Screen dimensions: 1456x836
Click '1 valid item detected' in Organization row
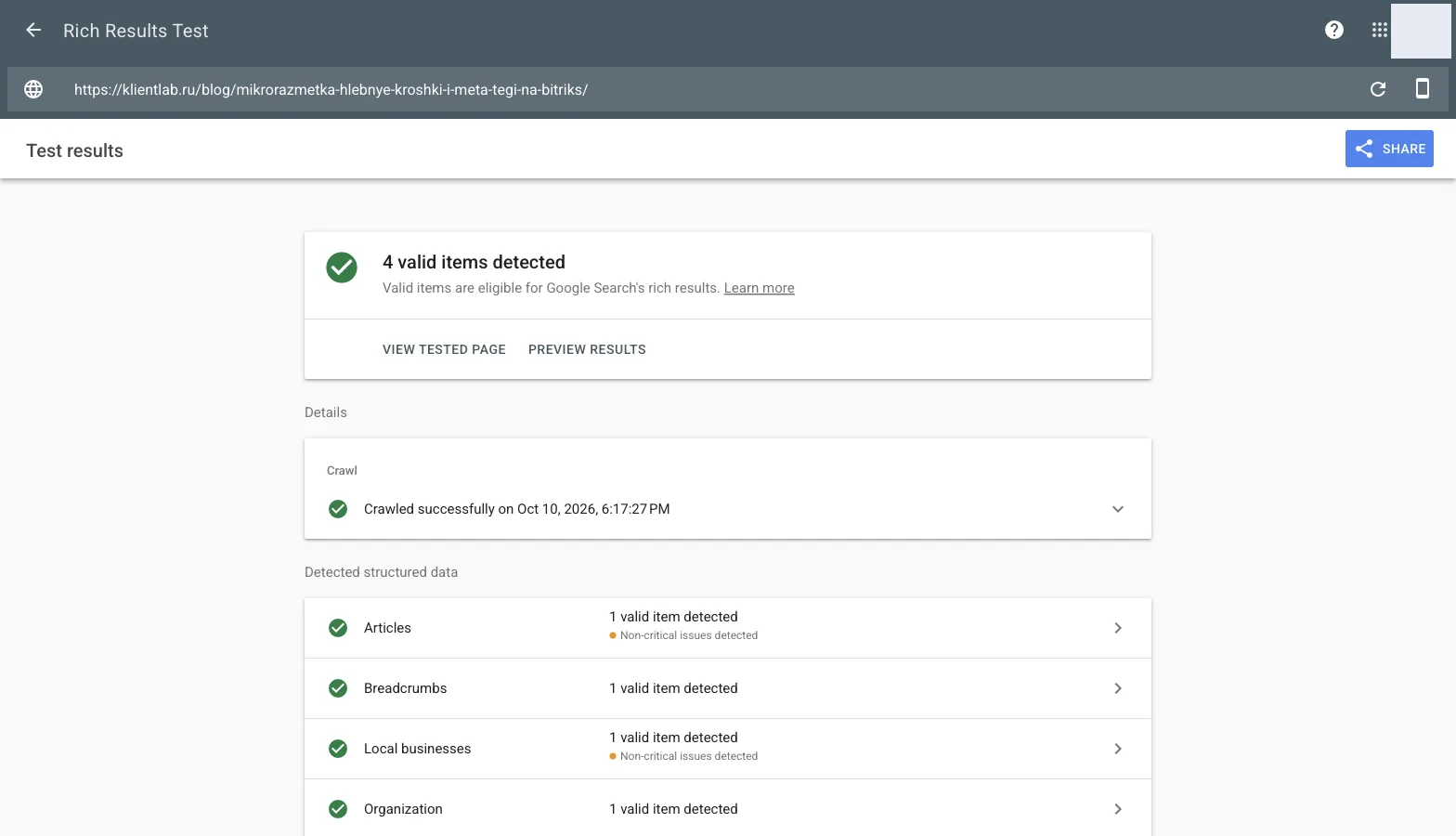pos(673,809)
